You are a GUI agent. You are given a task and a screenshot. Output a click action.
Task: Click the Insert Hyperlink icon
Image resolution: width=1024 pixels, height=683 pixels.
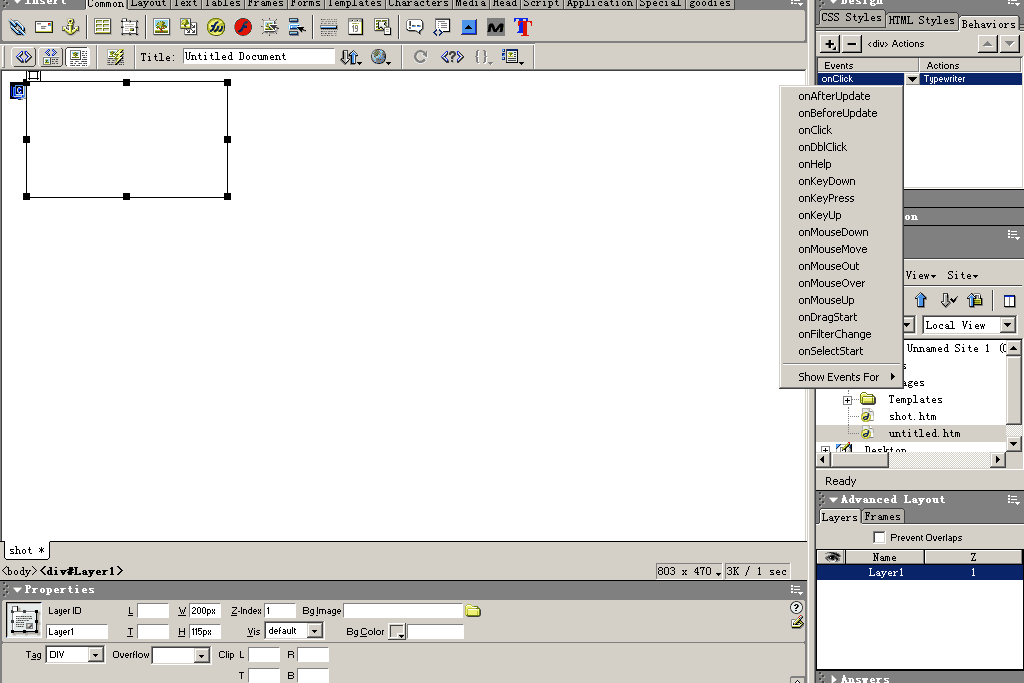[x=17, y=27]
